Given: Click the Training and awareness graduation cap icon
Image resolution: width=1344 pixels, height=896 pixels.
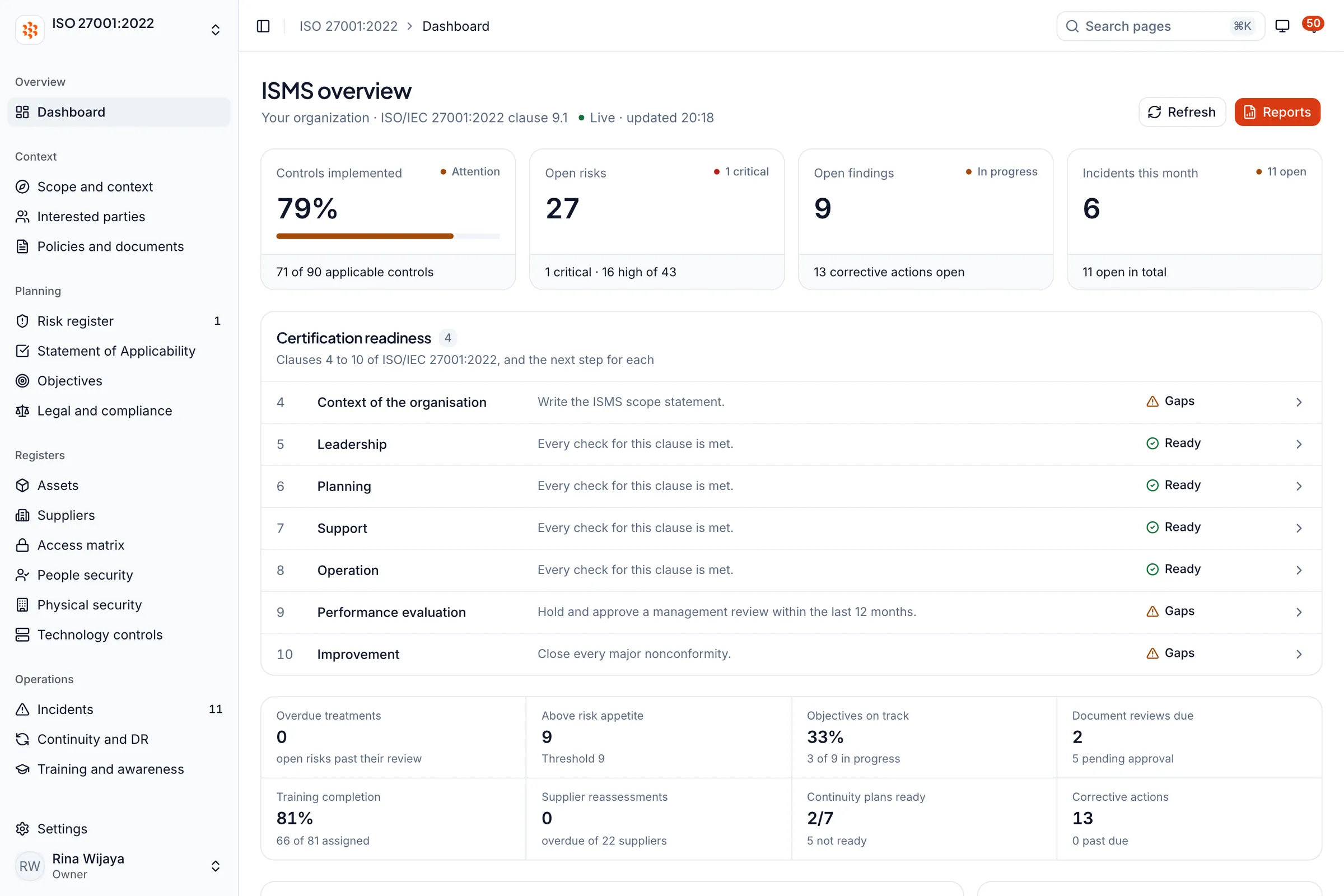Looking at the screenshot, I should (22, 769).
